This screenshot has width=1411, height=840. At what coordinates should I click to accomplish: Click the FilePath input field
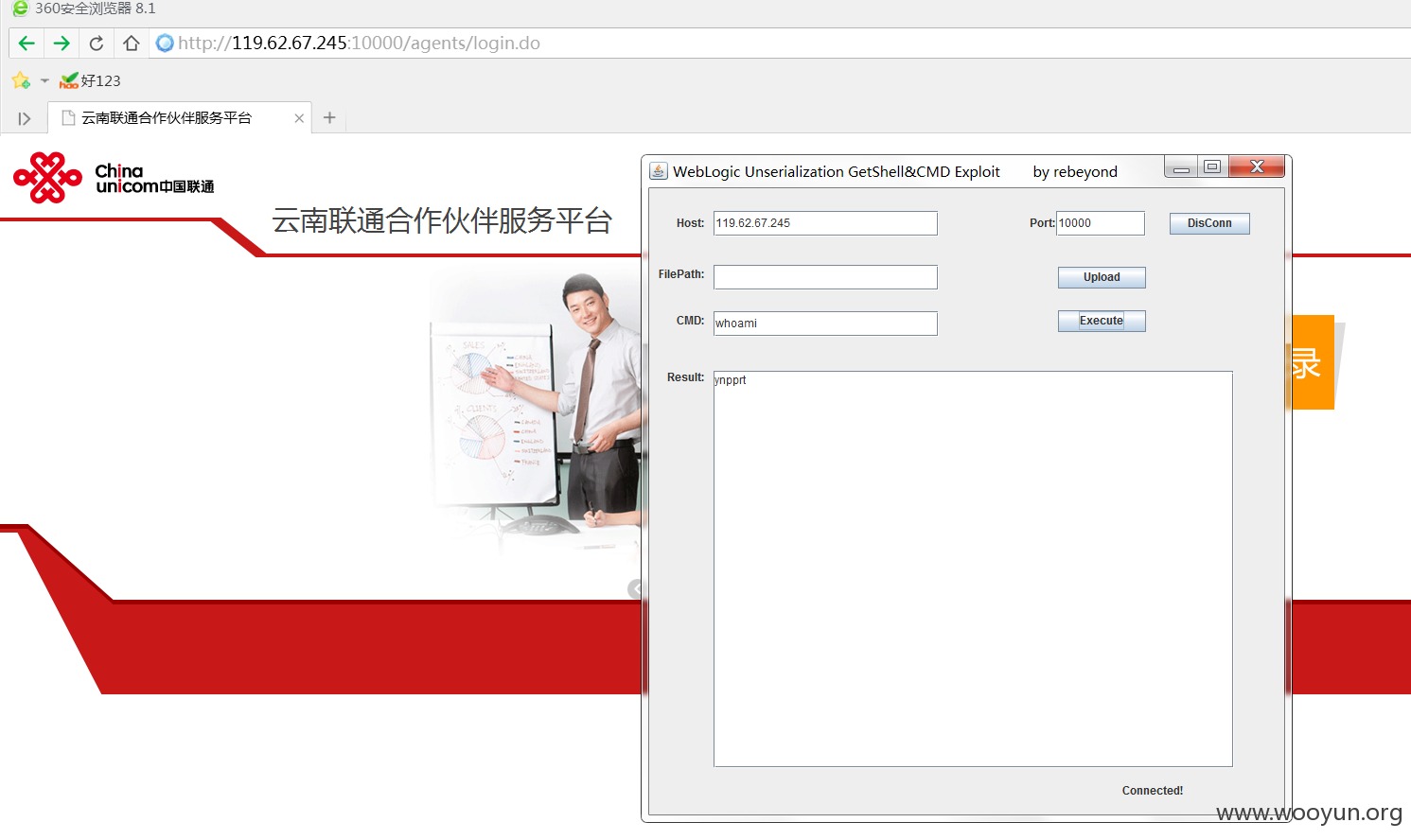pyautogui.click(x=825, y=277)
